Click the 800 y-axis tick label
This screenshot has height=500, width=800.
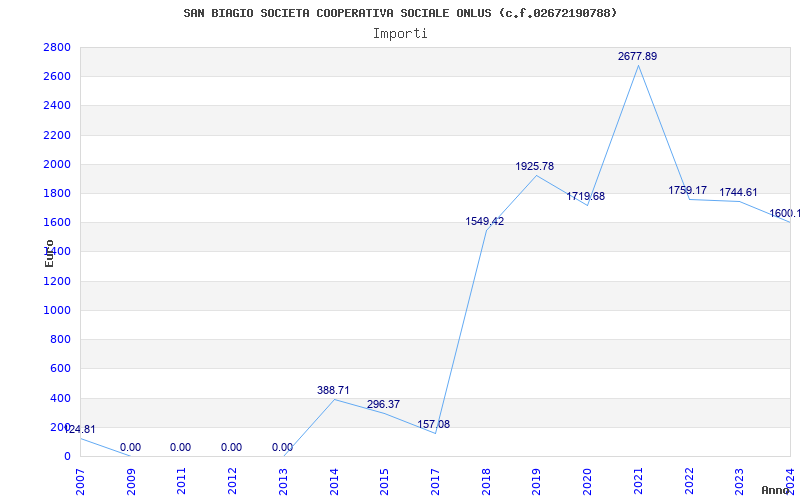[60, 339]
